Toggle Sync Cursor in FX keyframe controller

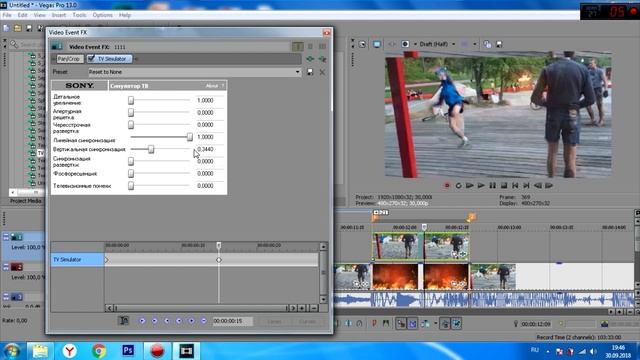pos(123,321)
